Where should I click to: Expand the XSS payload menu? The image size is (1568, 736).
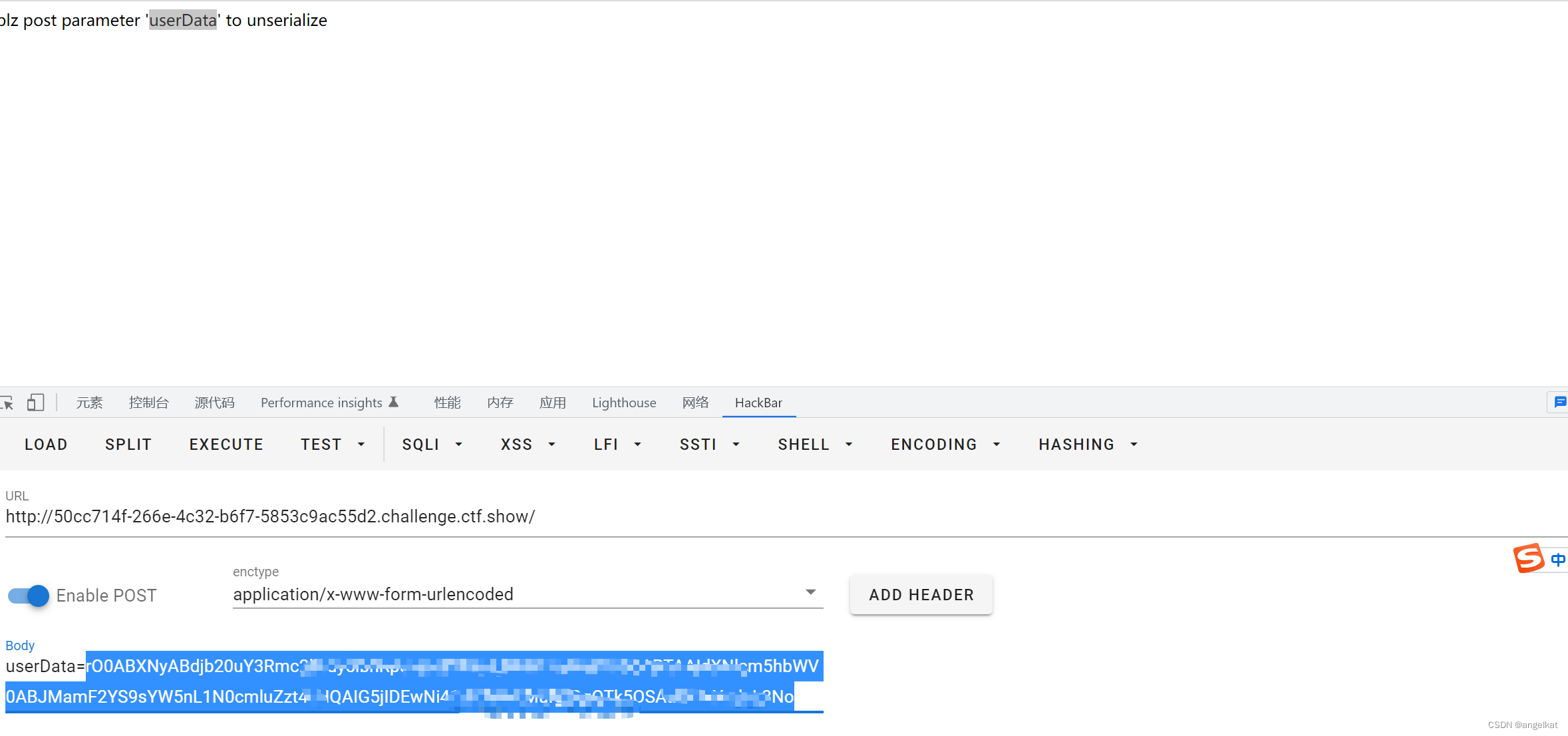(528, 445)
